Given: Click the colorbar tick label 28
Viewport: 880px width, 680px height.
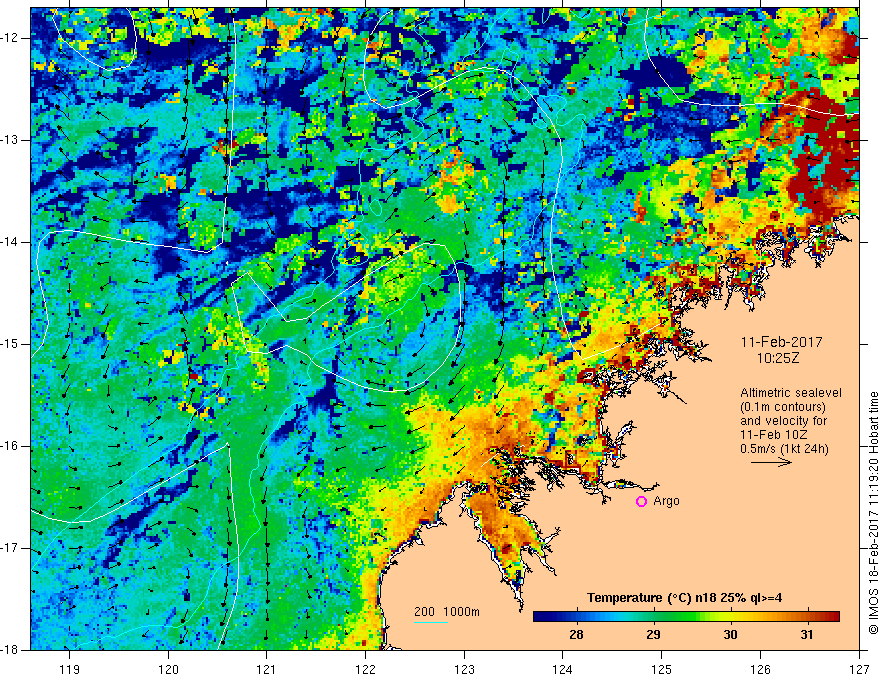Looking at the screenshot, I should click(576, 635).
